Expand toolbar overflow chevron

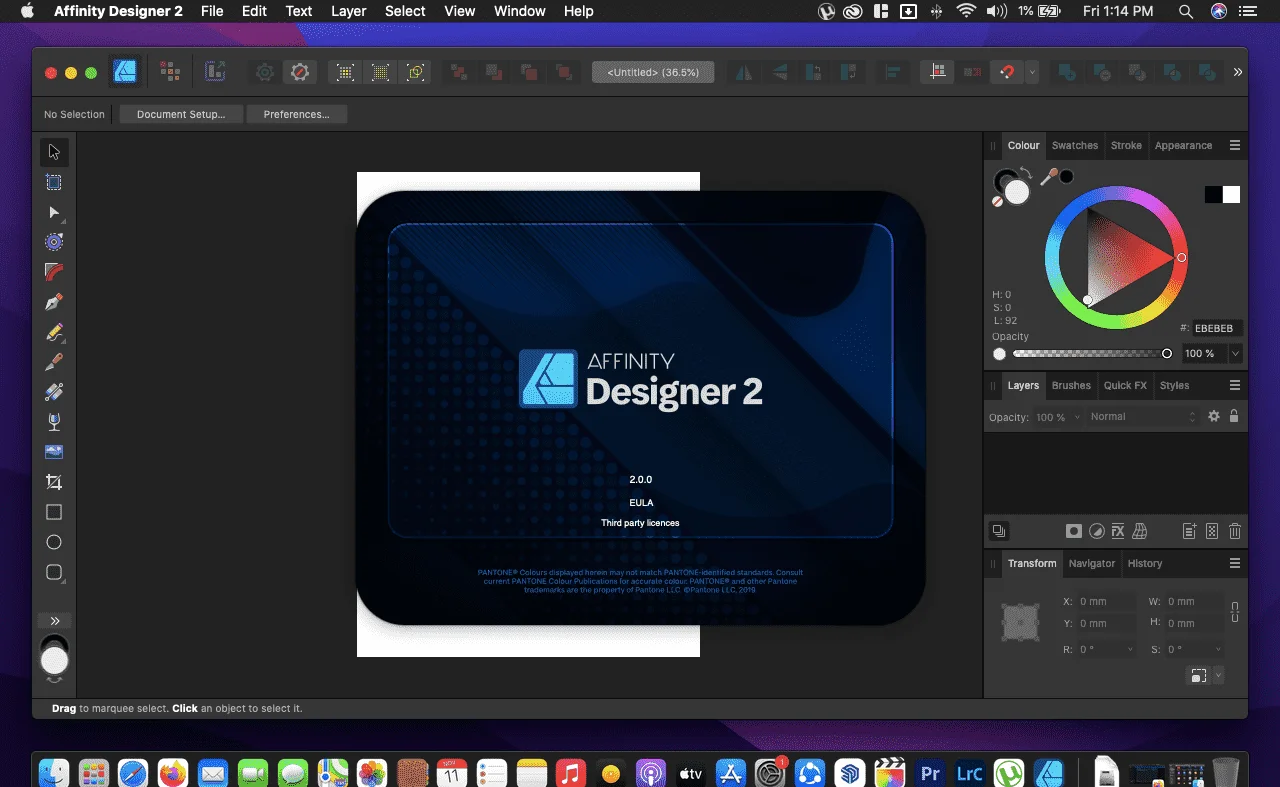(1237, 72)
